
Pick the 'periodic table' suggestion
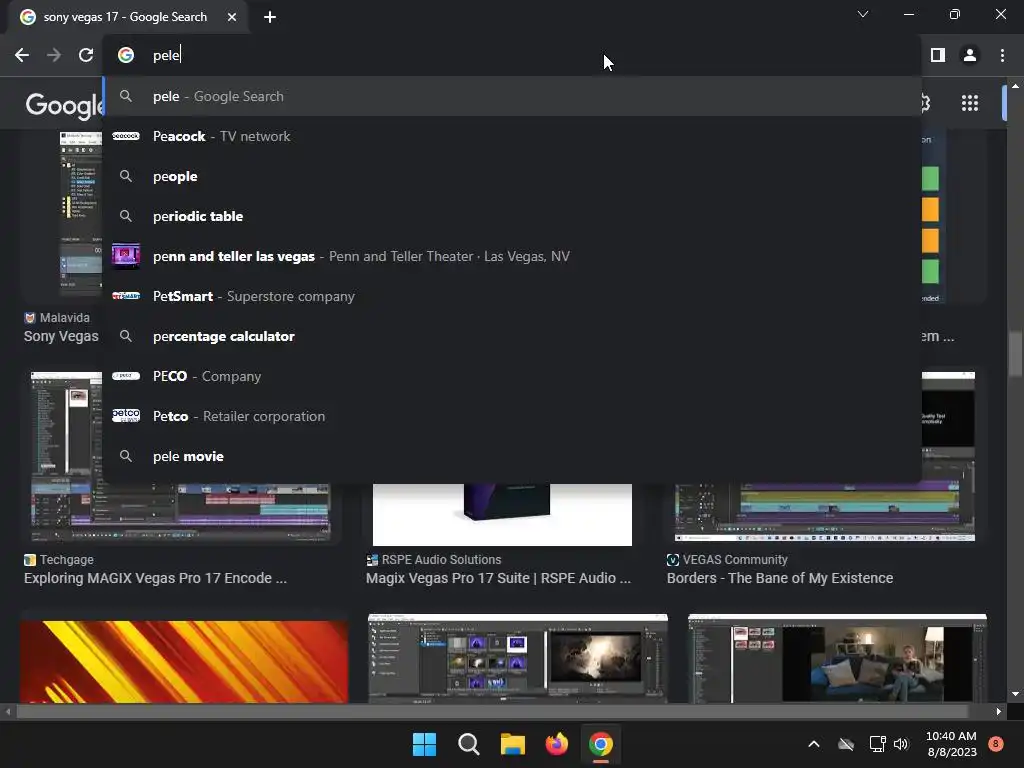pos(512,216)
